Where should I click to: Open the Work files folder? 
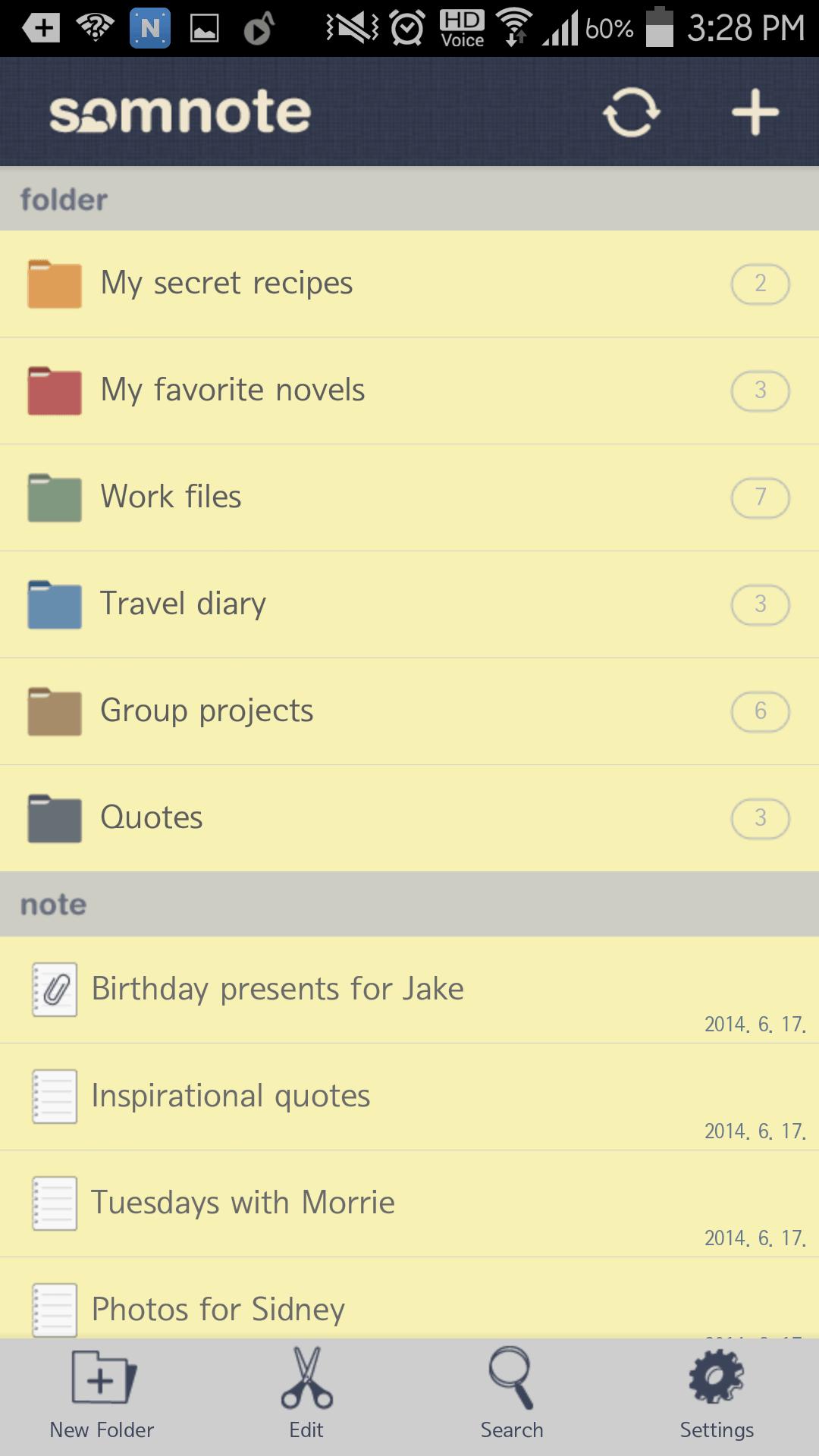[x=409, y=497]
